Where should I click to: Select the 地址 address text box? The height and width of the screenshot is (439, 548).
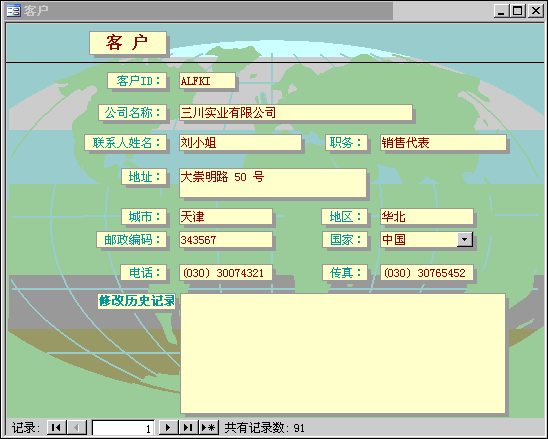click(273, 183)
